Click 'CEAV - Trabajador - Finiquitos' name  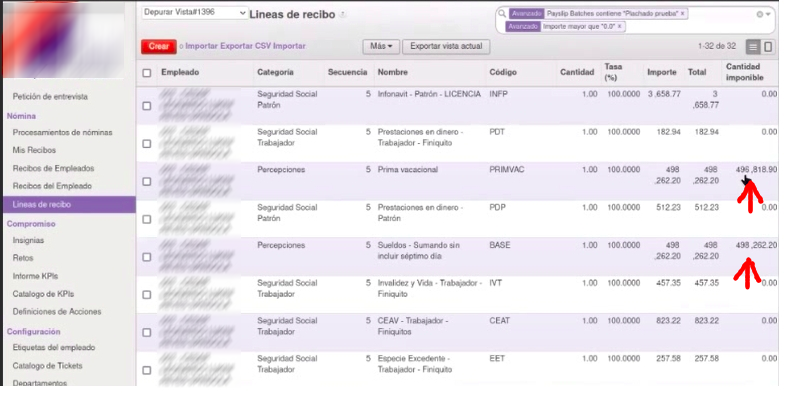(413, 326)
